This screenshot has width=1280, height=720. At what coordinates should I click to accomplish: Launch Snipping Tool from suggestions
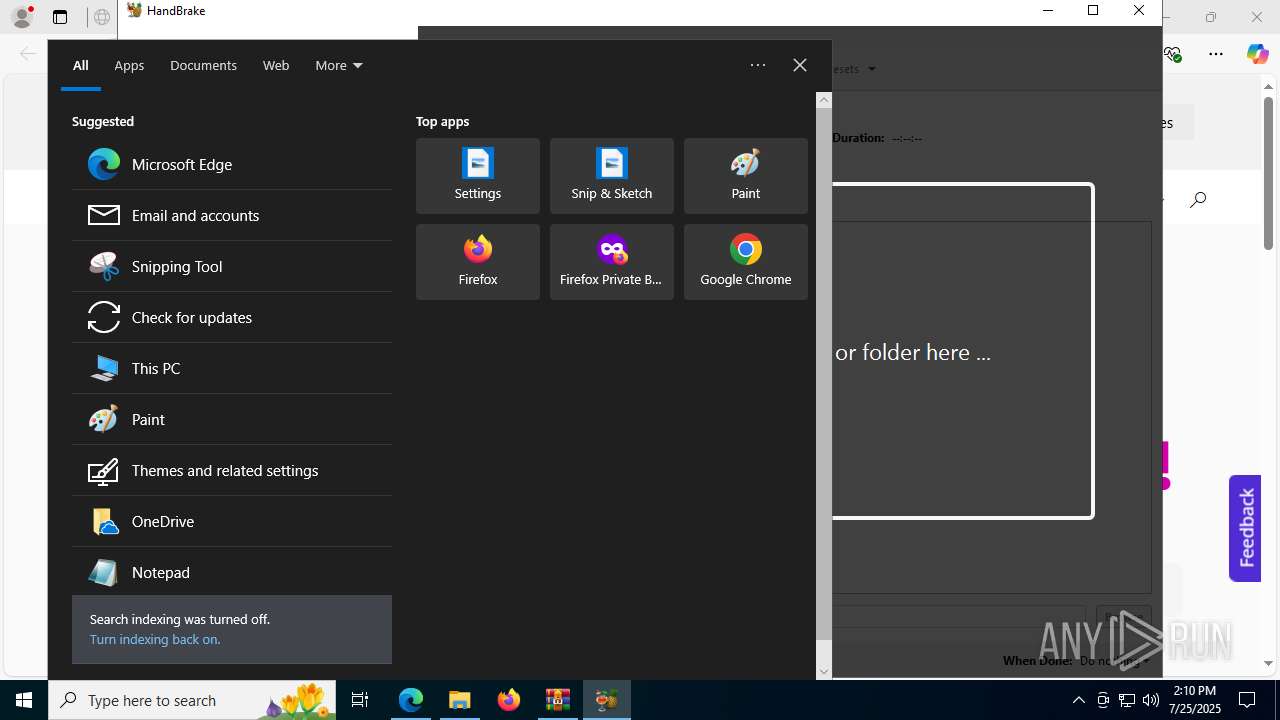pyautogui.click(x=232, y=267)
